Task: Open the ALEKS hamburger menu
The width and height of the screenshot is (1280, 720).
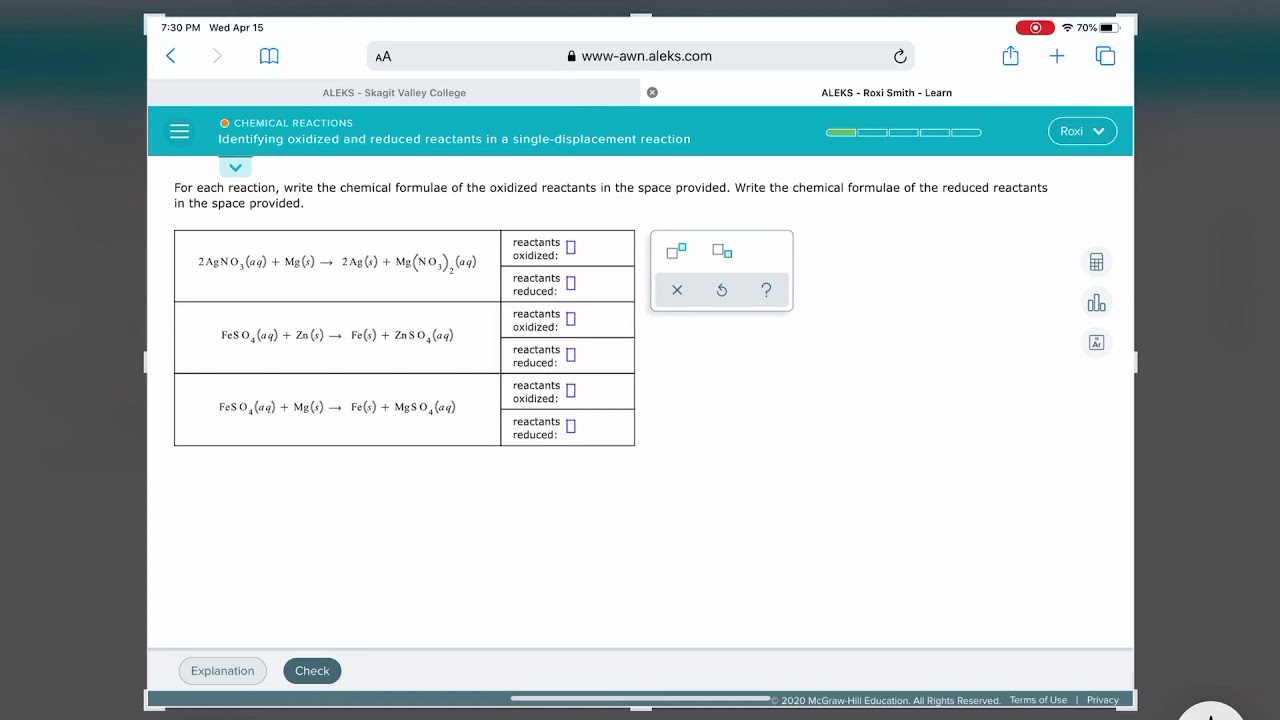Action: pos(179,131)
